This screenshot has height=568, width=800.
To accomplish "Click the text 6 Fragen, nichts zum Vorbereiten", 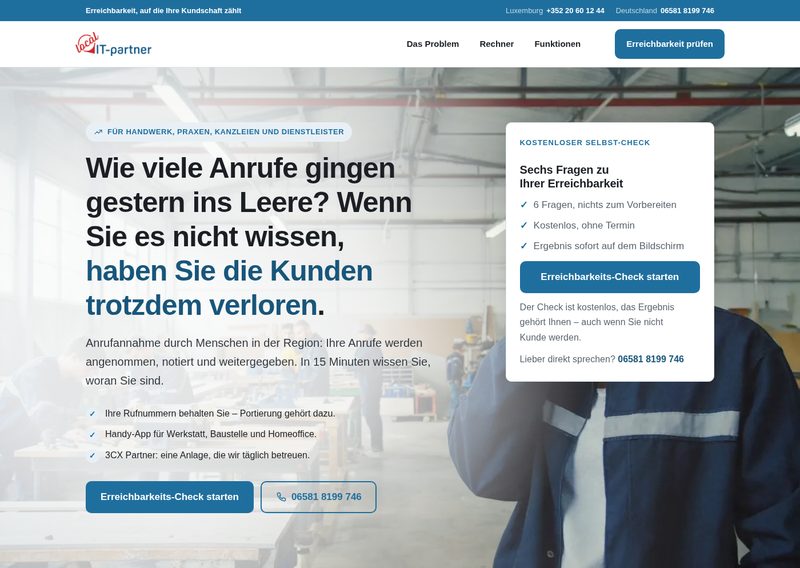I will (x=605, y=205).
